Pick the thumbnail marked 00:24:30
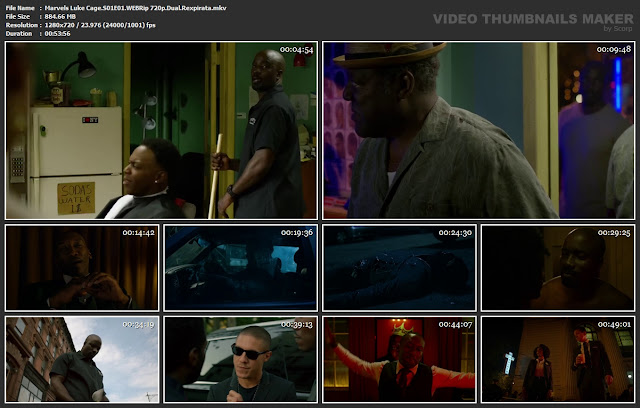The width and height of the screenshot is (640, 408). (399, 268)
